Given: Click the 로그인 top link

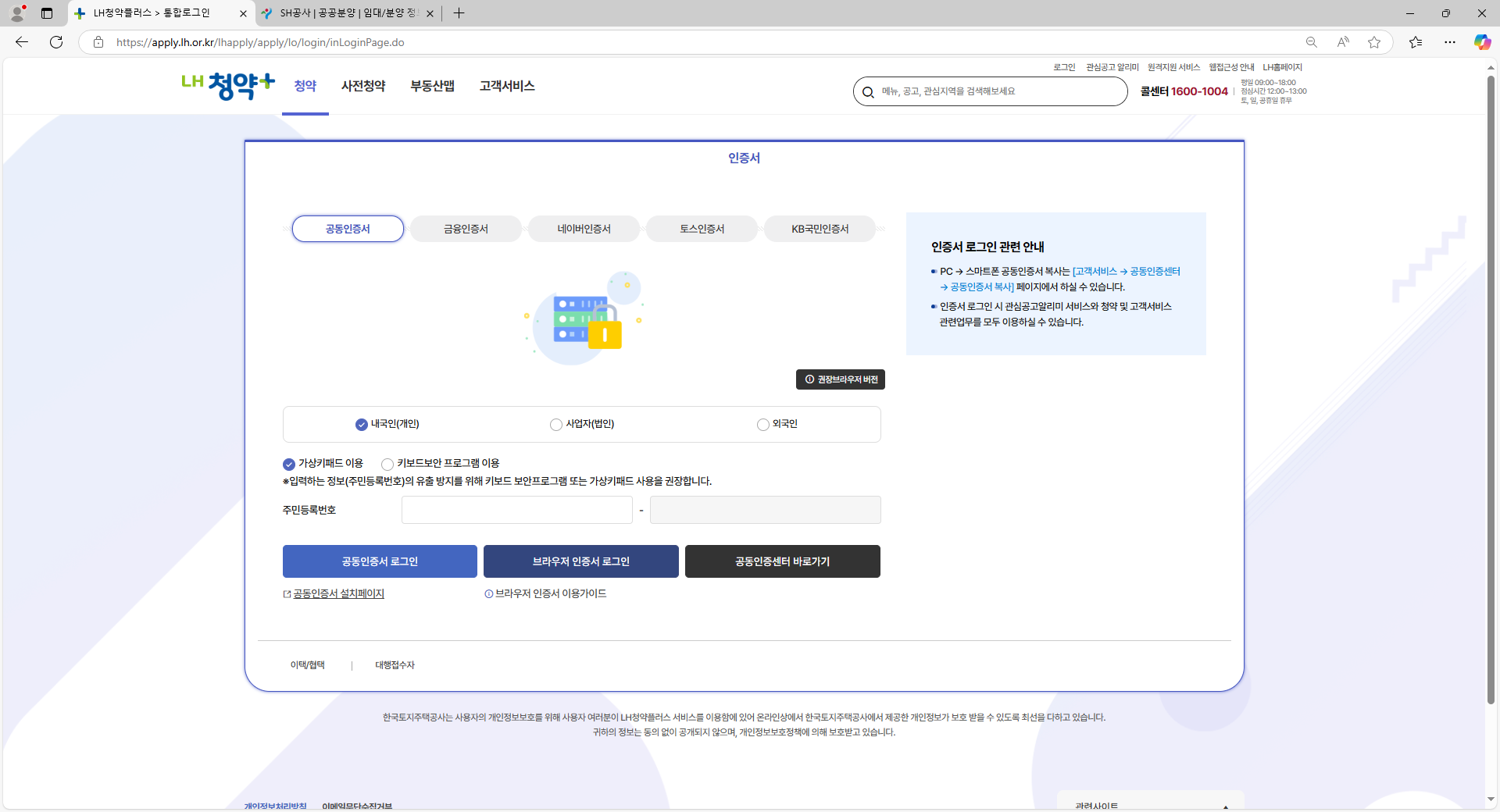Looking at the screenshot, I should pyautogui.click(x=1064, y=67).
